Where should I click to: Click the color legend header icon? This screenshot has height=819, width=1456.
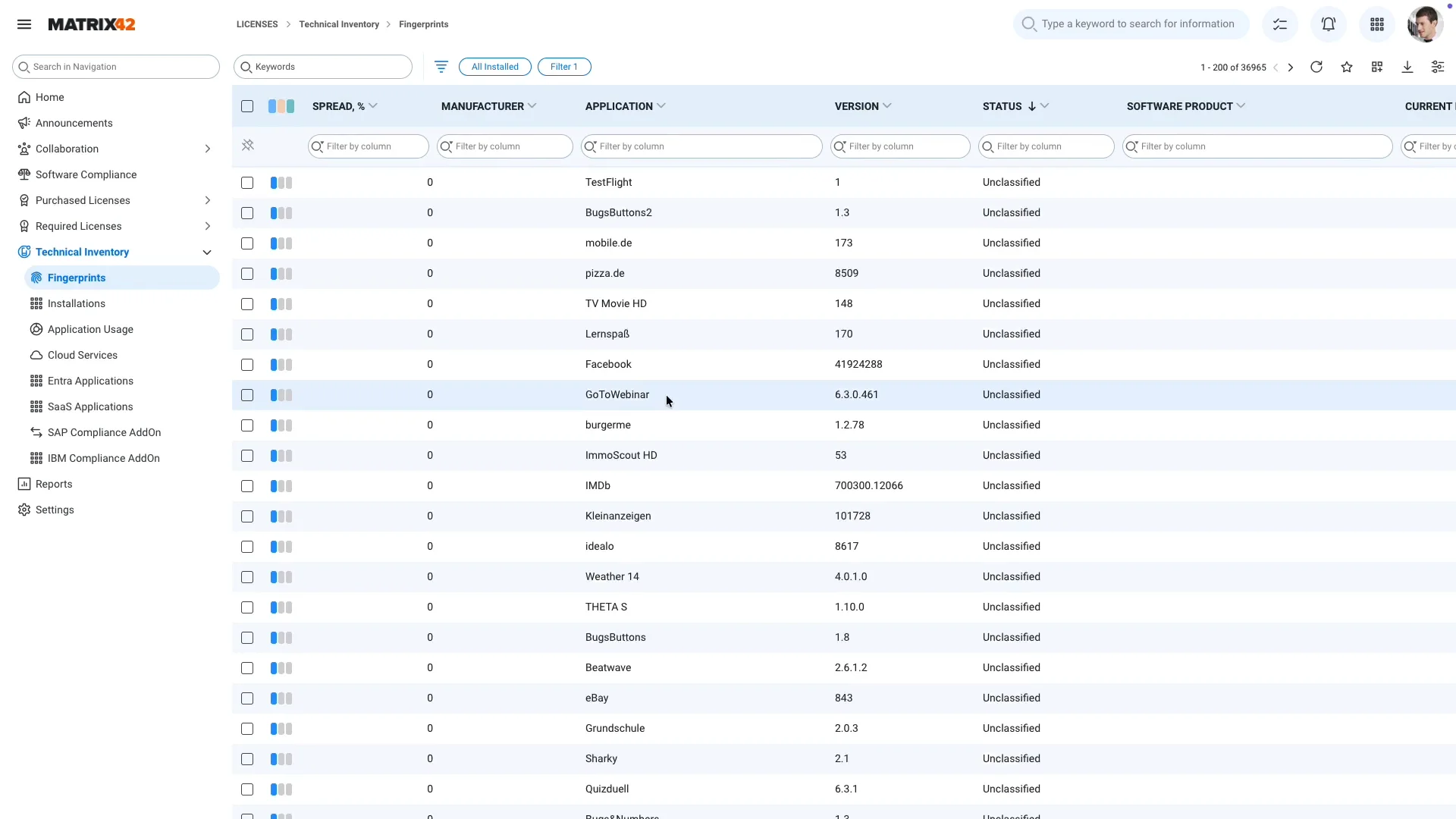click(281, 106)
